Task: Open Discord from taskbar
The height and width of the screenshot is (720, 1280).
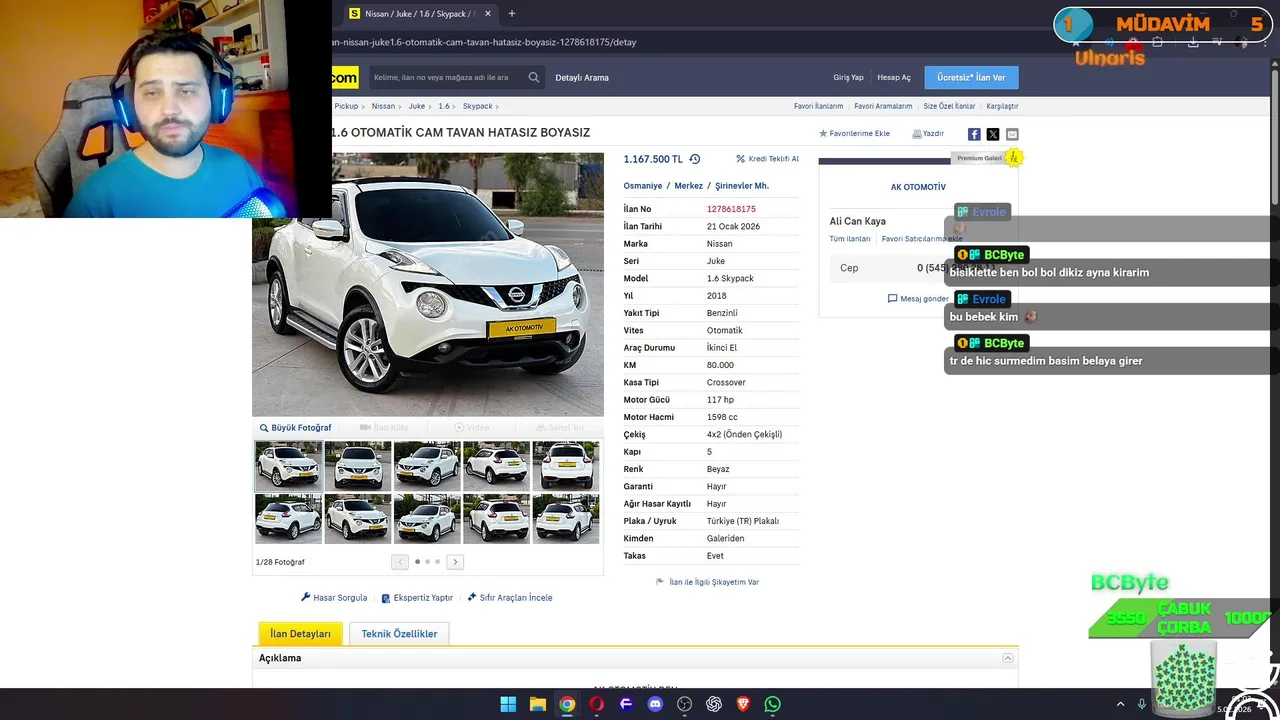Action: pos(655,704)
